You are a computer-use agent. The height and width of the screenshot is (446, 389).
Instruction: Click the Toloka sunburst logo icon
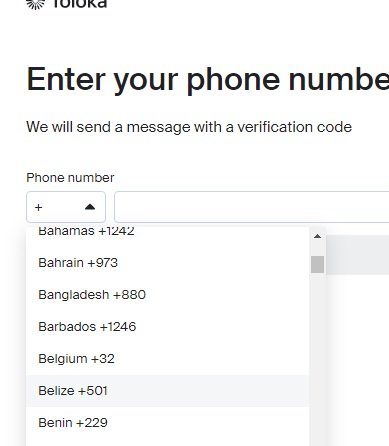click(35, 4)
